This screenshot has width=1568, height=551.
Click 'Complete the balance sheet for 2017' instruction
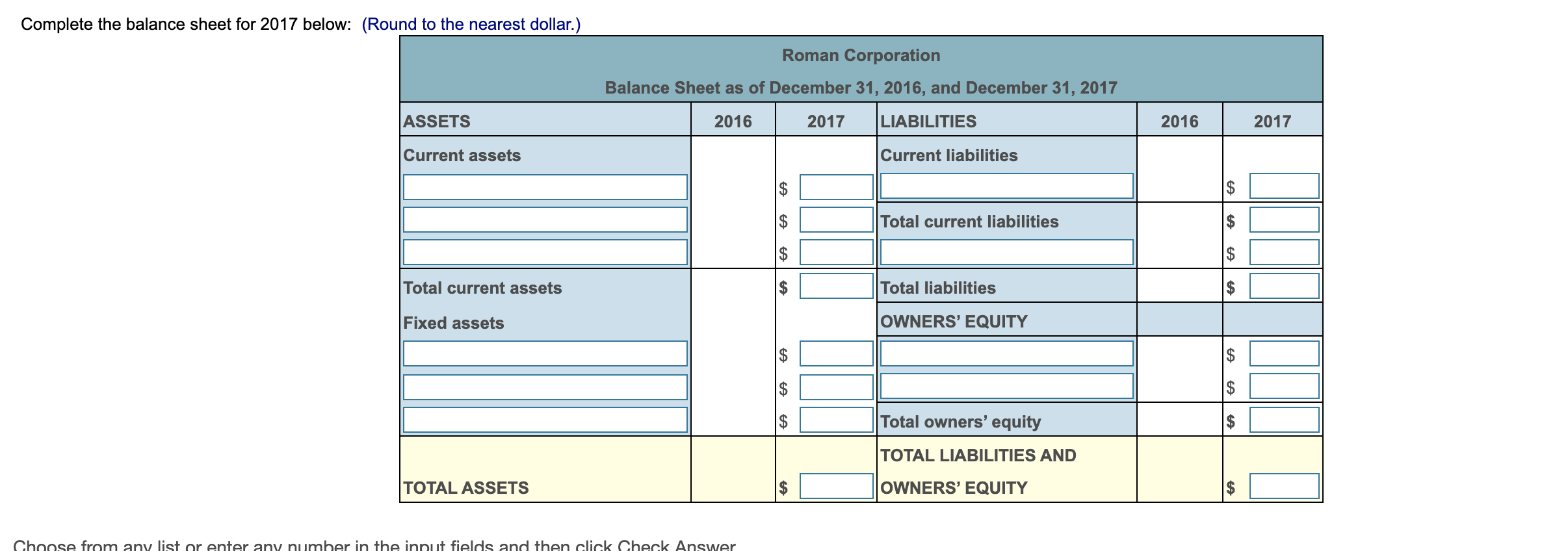click(186, 24)
